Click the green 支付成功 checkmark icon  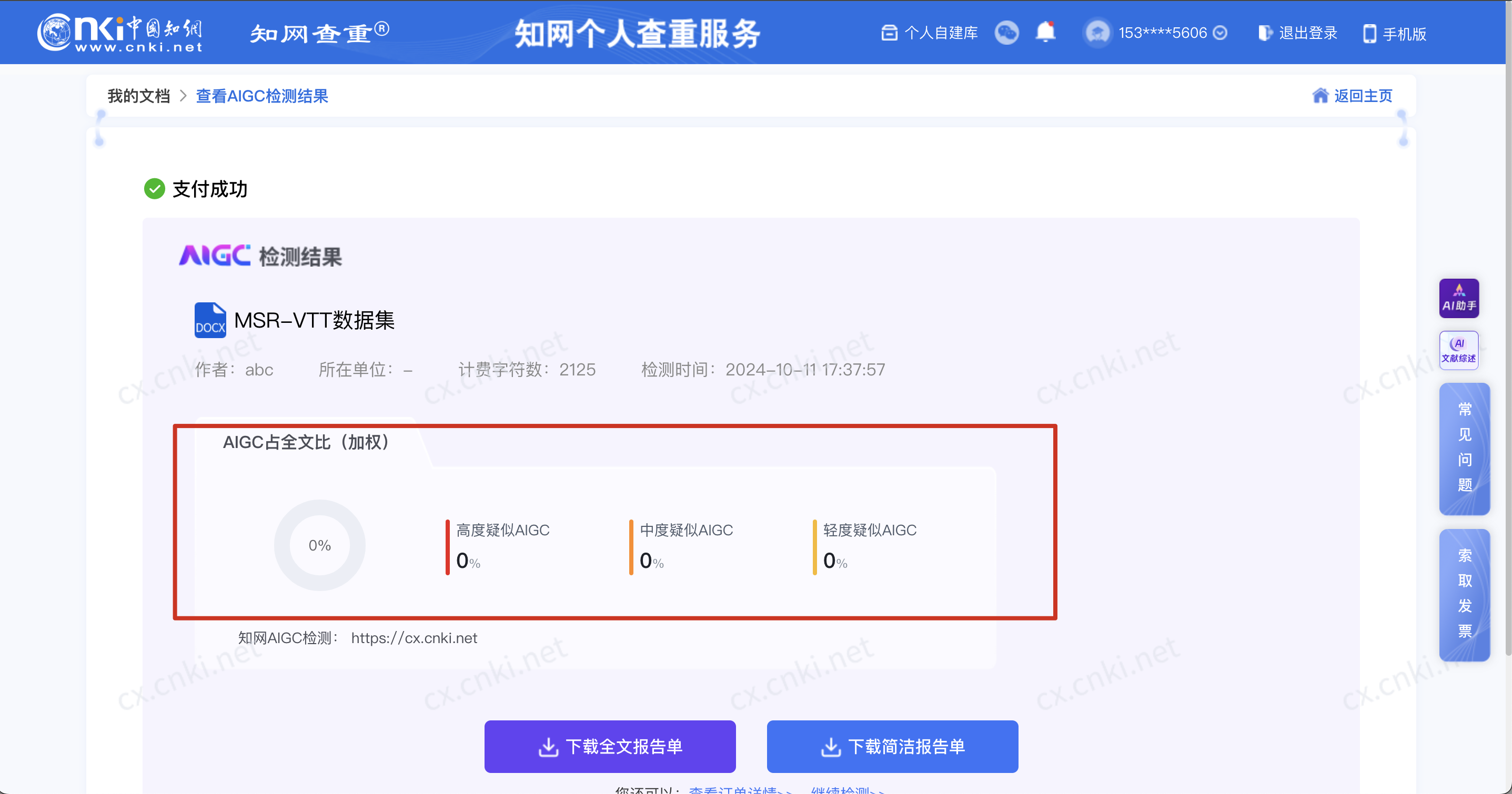coord(154,189)
